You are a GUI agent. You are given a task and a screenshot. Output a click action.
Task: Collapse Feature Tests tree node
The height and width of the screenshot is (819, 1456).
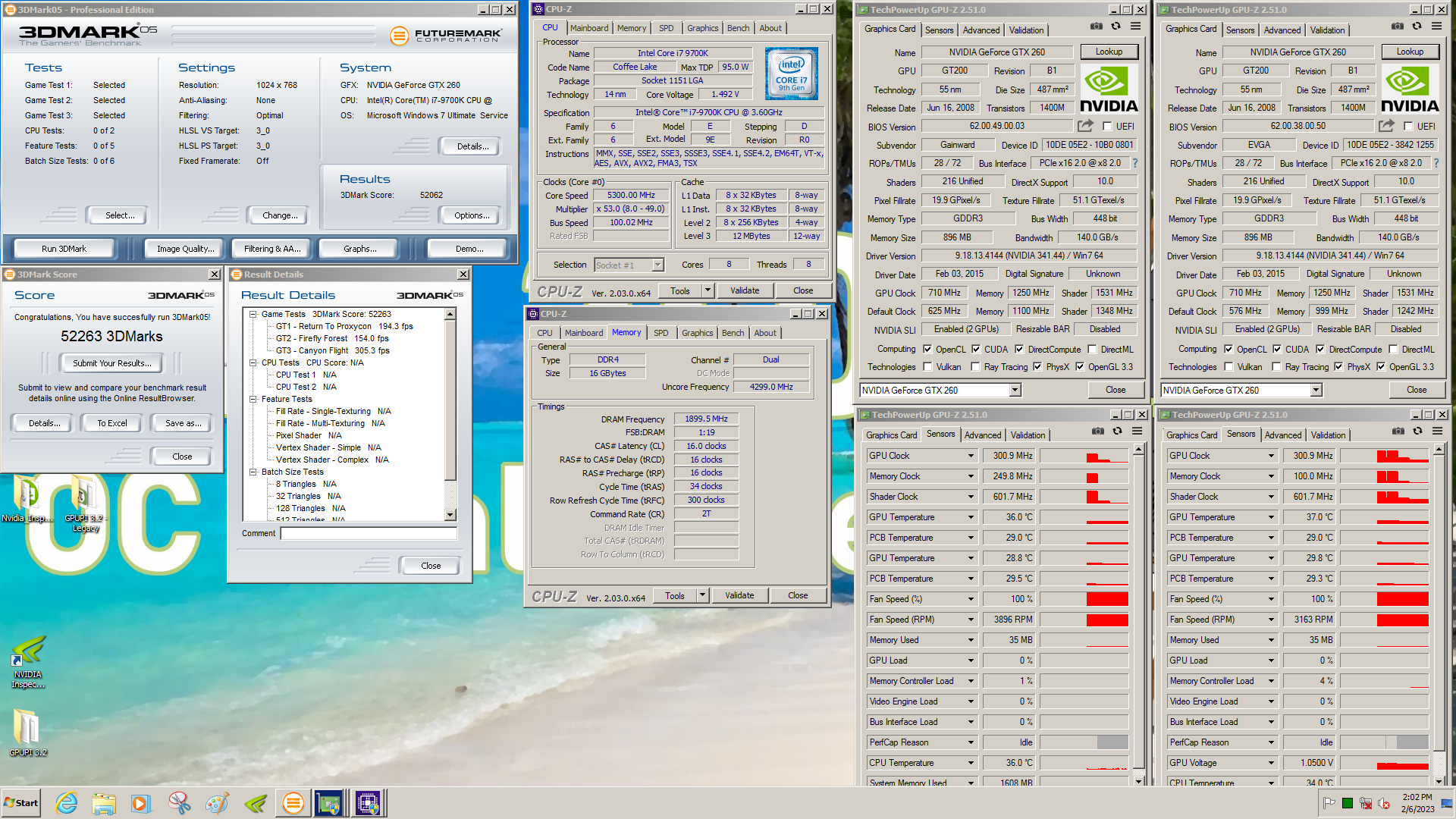253,399
